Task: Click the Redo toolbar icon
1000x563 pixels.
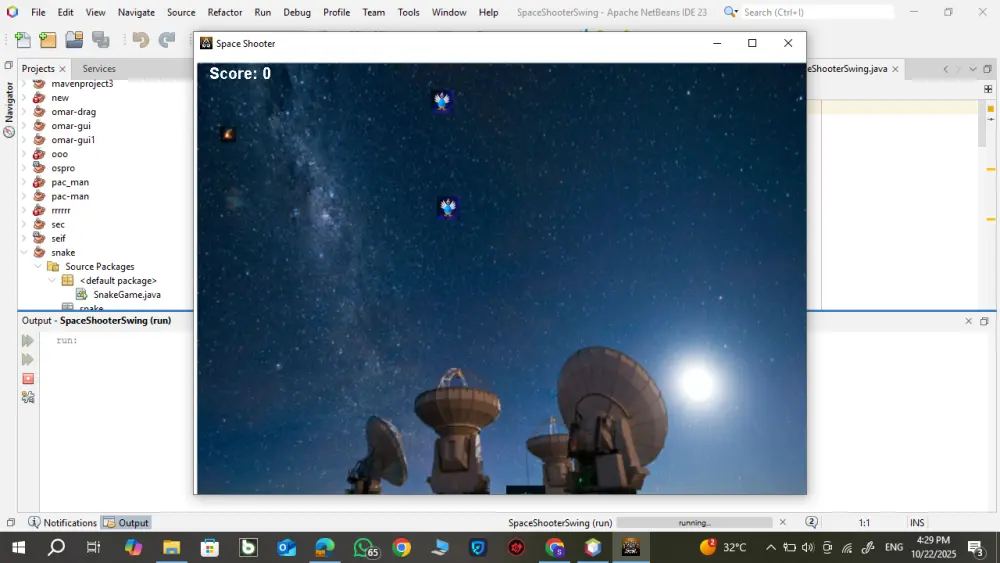Action: pyautogui.click(x=166, y=40)
